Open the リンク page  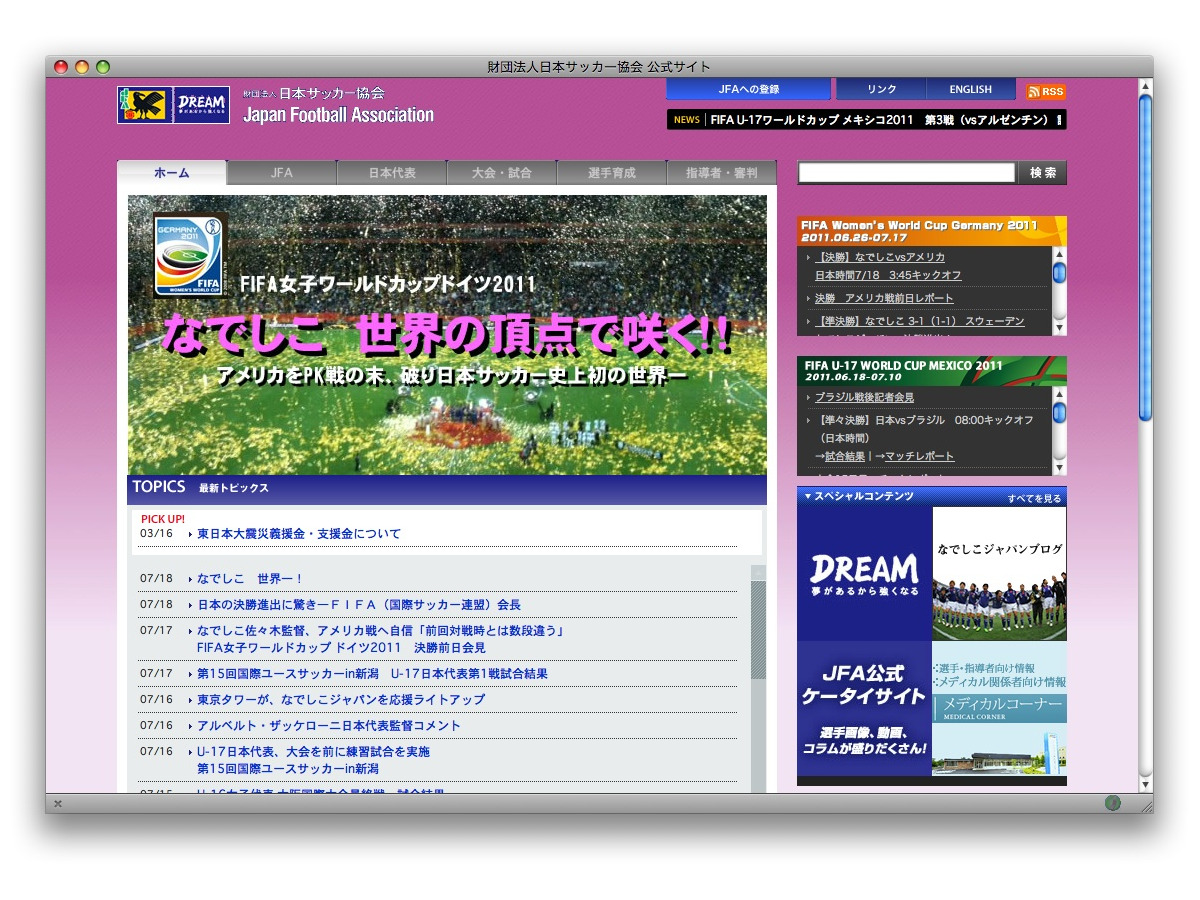click(x=881, y=89)
